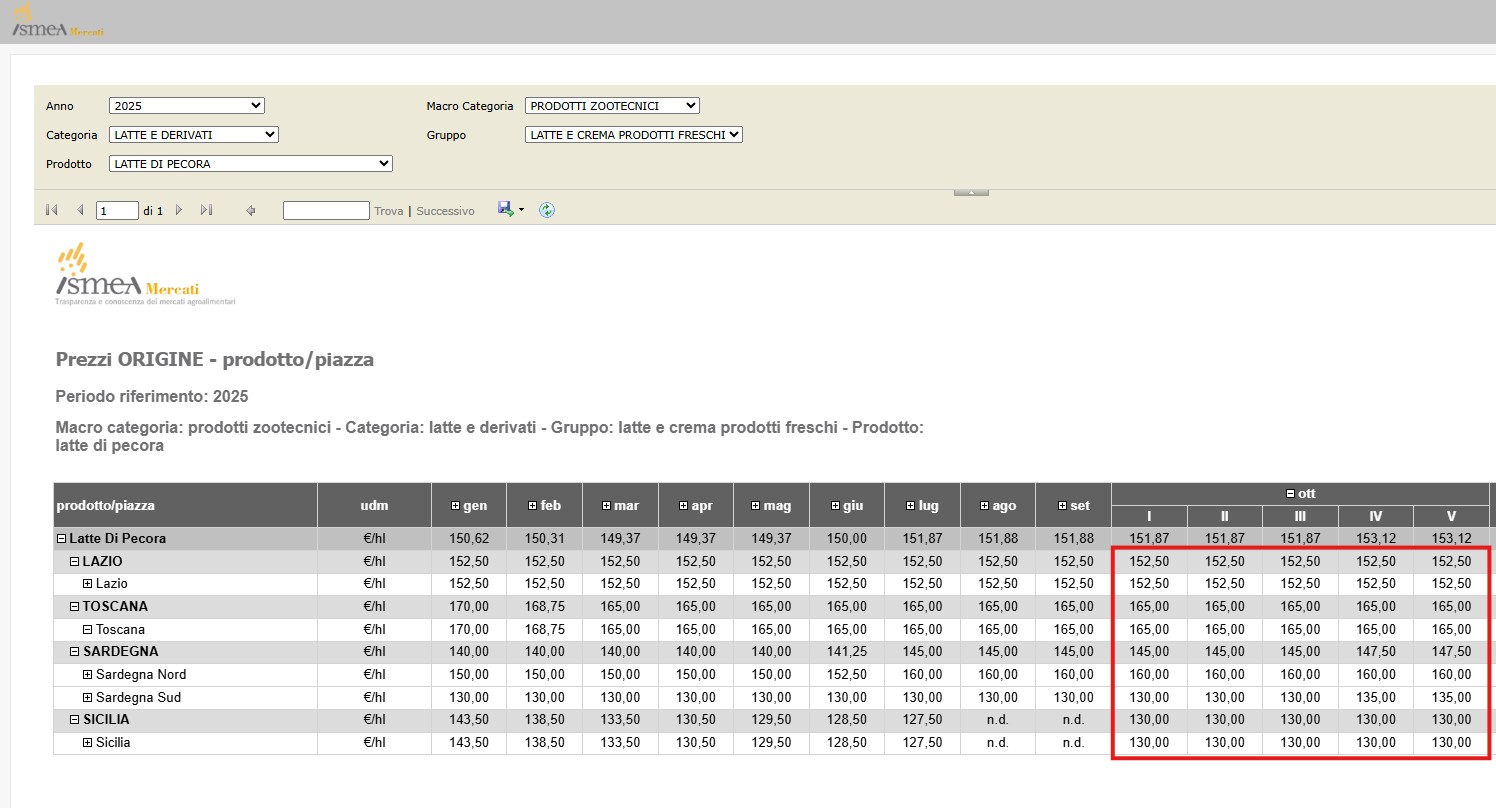Click the export save disk icon

pyautogui.click(x=506, y=210)
